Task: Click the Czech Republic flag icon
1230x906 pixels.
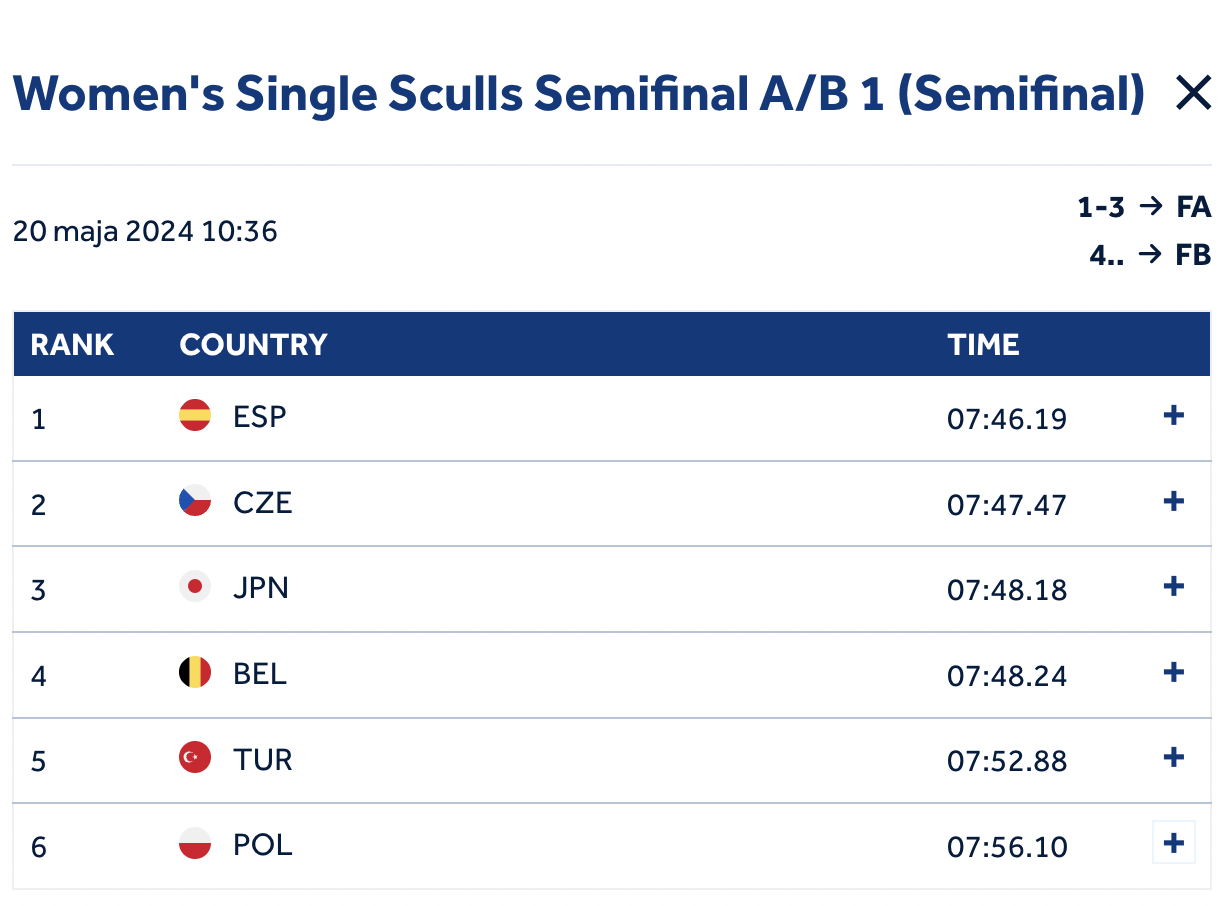Action: click(195, 501)
